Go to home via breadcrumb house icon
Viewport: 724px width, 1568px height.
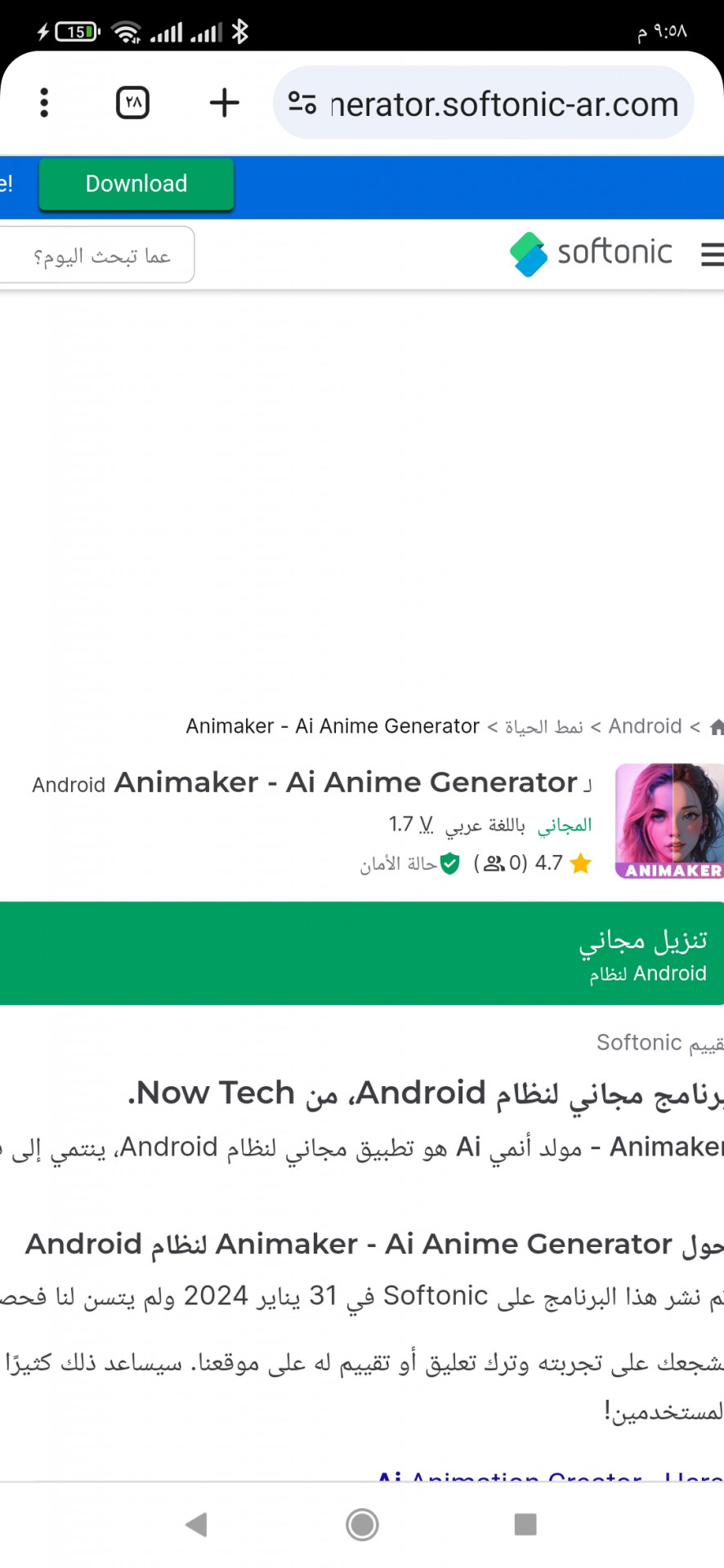717,727
